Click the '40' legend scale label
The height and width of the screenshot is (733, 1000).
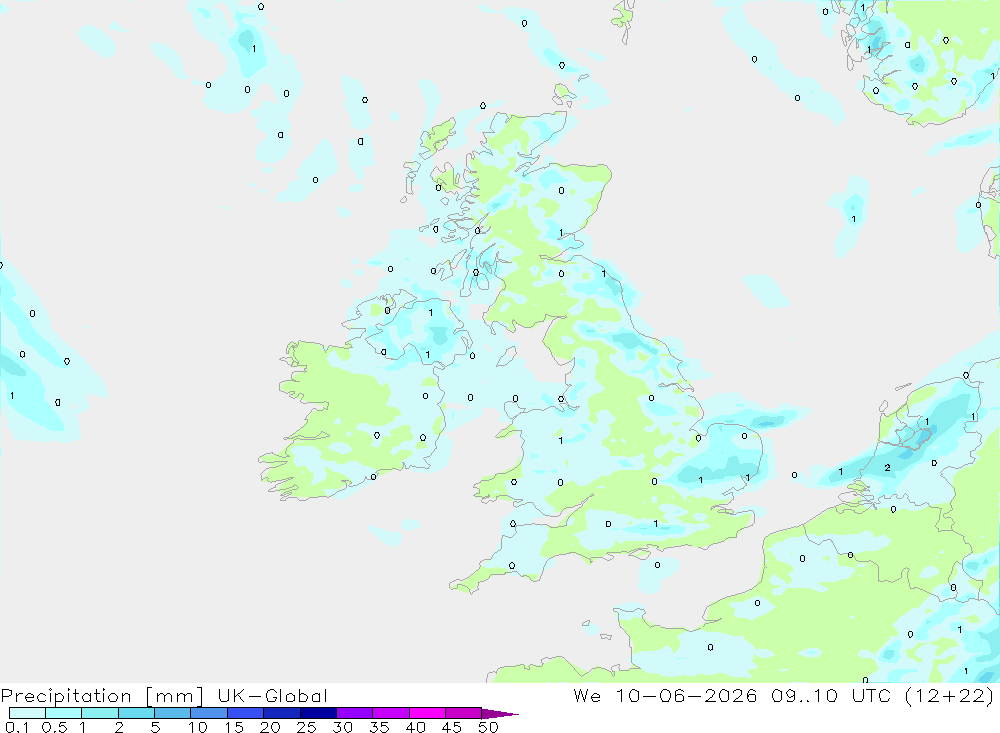click(416, 727)
